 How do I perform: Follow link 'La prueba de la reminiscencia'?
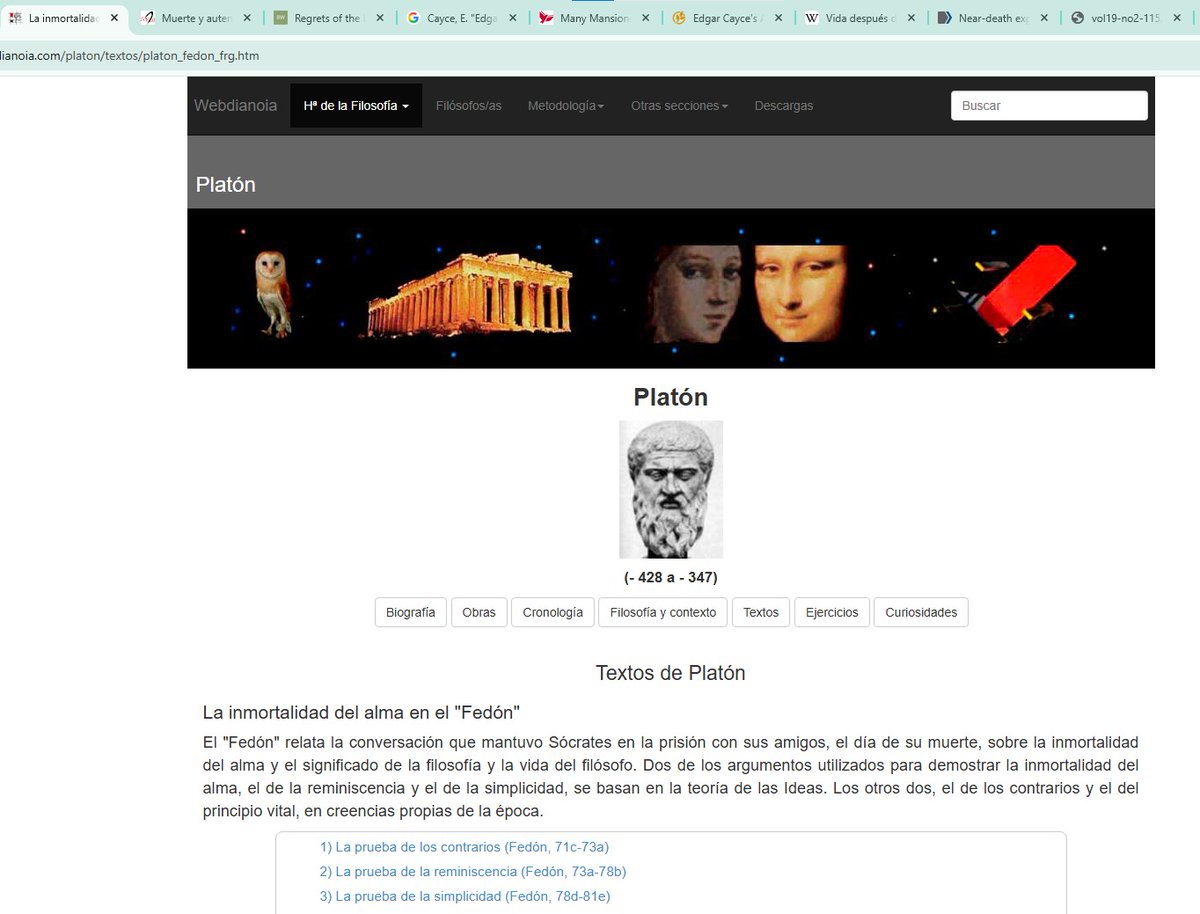pyautogui.click(x=473, y=872)
